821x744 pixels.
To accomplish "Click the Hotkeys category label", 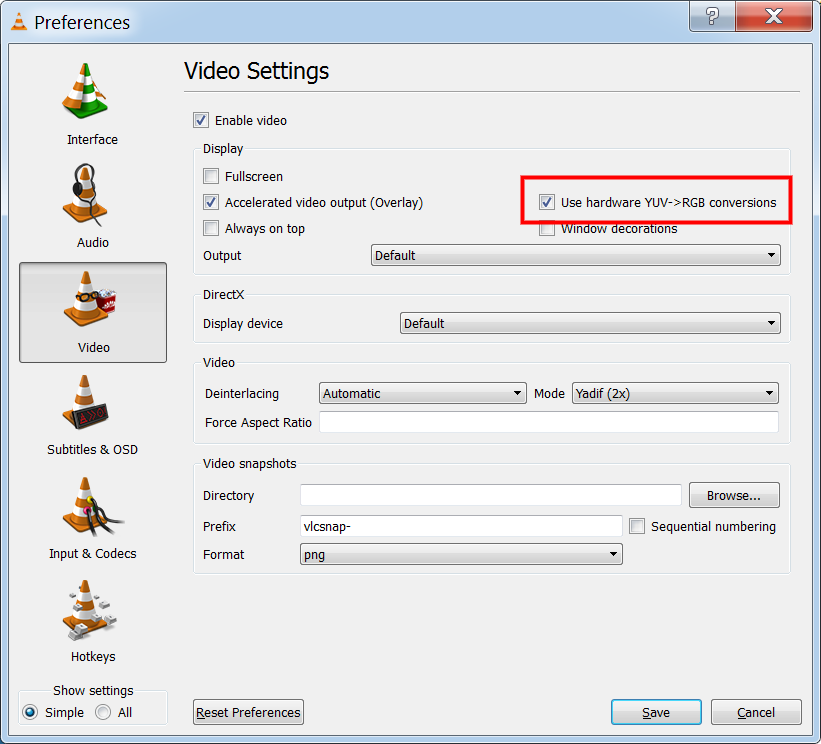I will coord(93,657).
